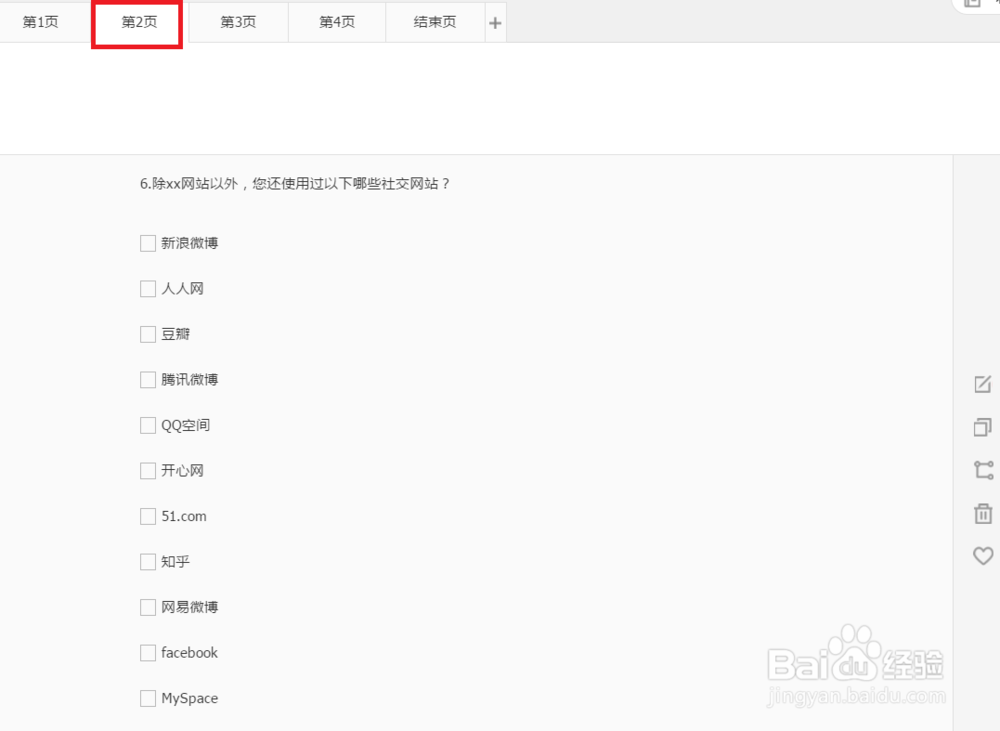Click the trash icon to delete

(981, 513)
